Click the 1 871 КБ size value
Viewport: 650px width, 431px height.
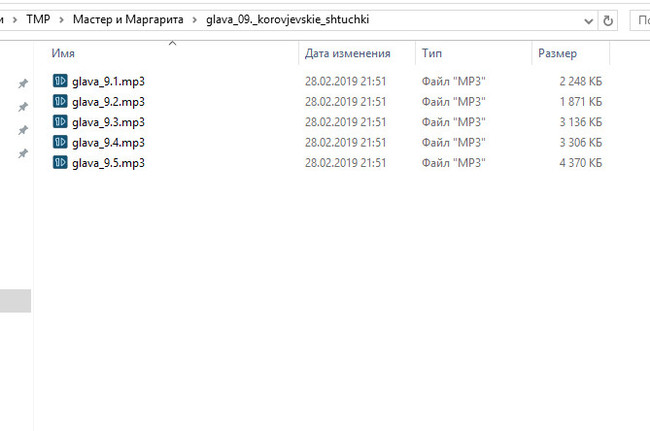click(580, 102)
